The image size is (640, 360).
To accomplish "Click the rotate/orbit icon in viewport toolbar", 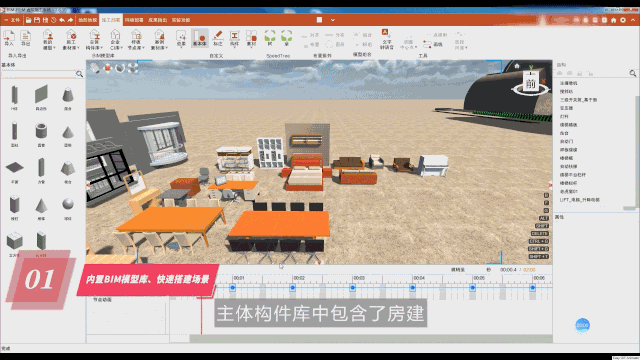I will [x=120, y=68].
